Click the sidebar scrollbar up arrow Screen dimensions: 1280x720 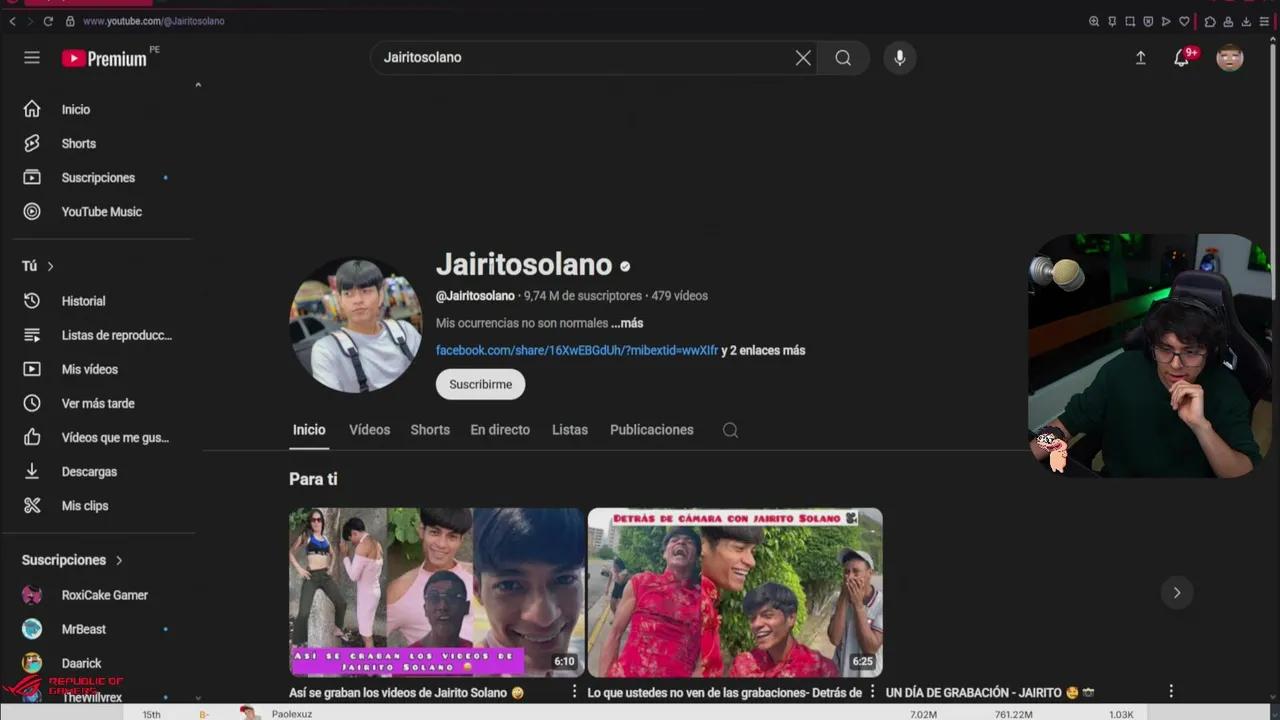point(198,85)
